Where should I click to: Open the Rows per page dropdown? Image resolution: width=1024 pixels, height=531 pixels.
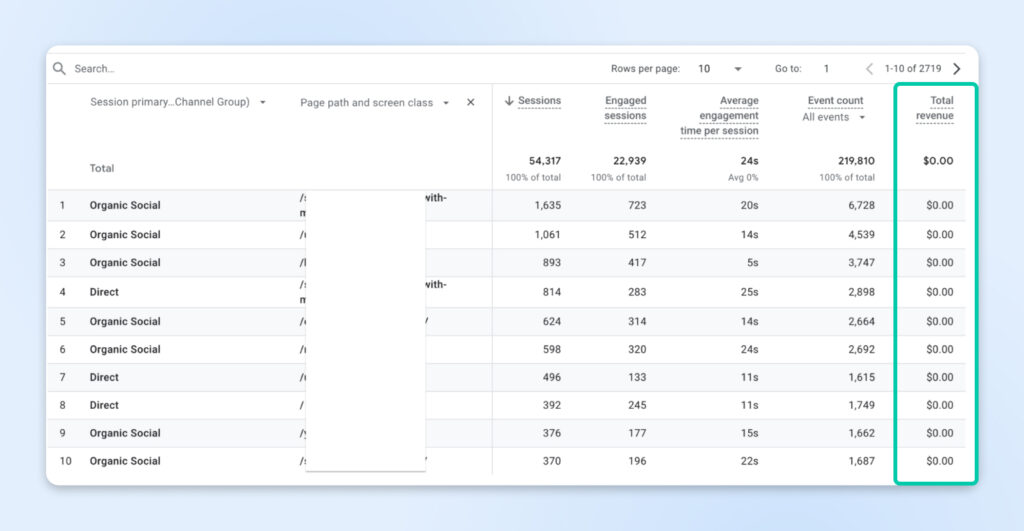pyautogui.click(x=721, y=69)
